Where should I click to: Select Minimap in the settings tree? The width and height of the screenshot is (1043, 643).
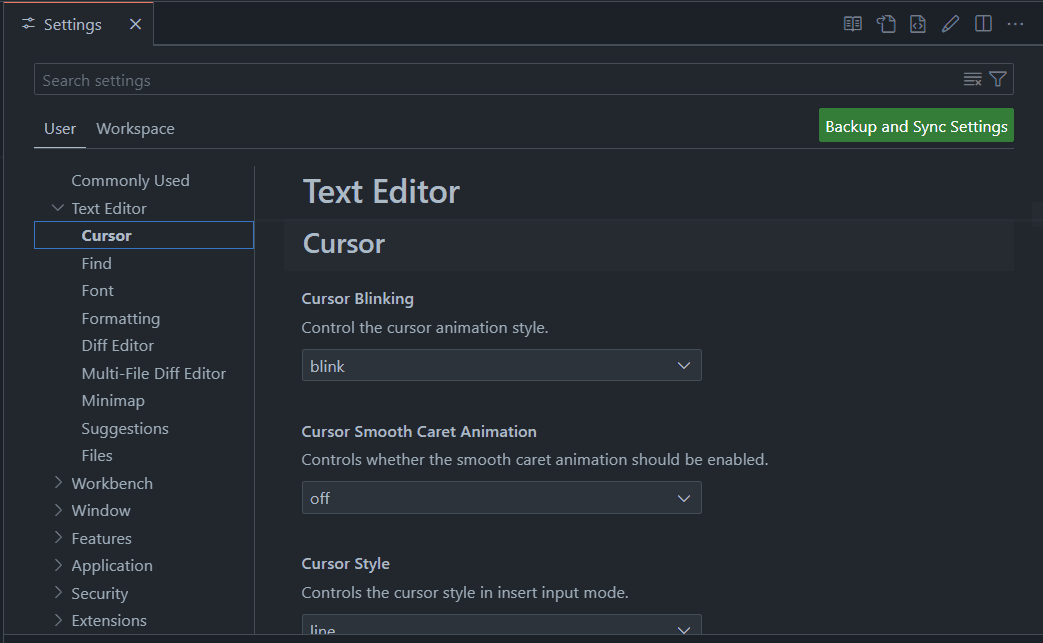(x=113, y=401)
